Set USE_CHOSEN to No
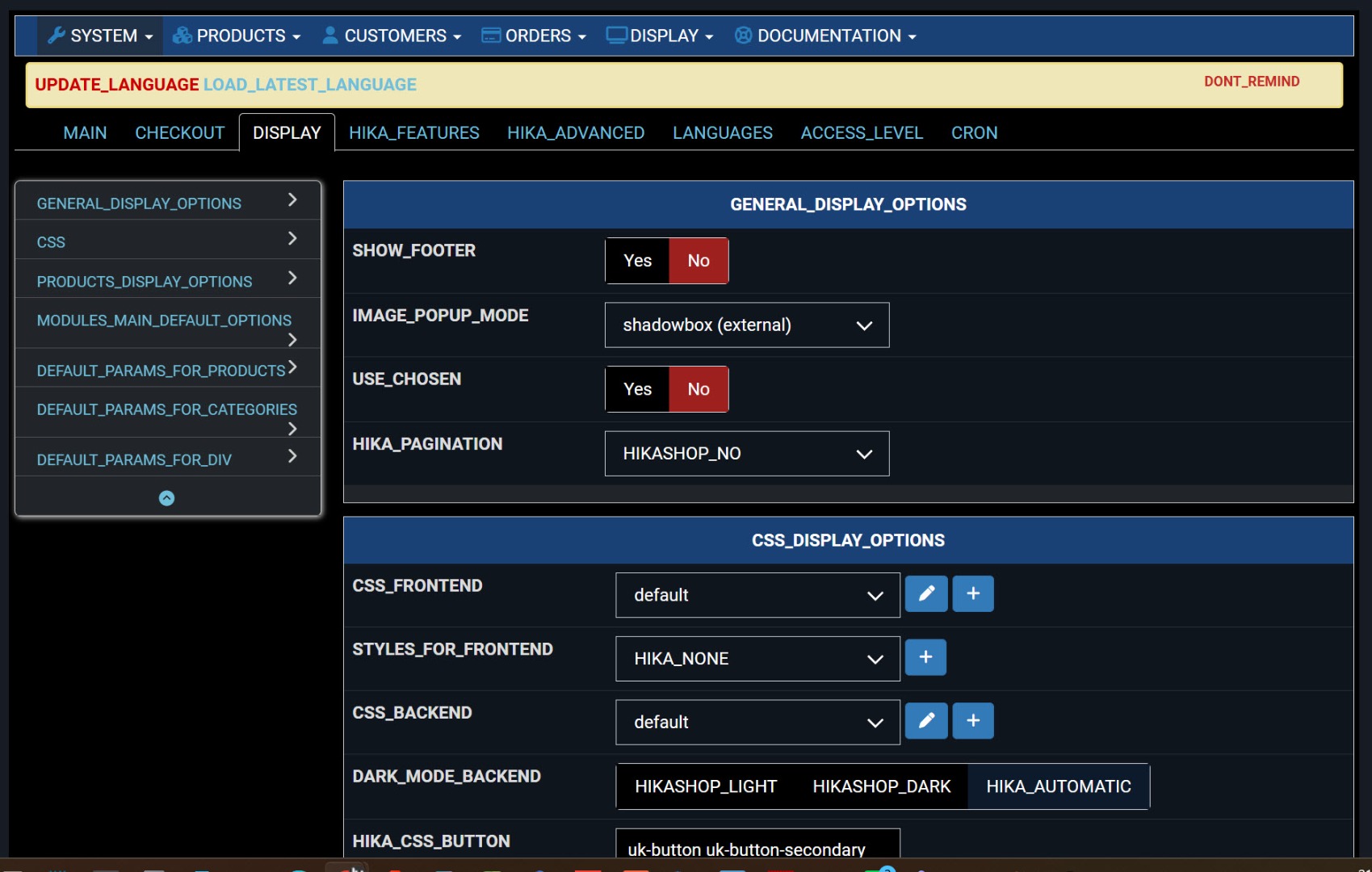 (699, 389)
